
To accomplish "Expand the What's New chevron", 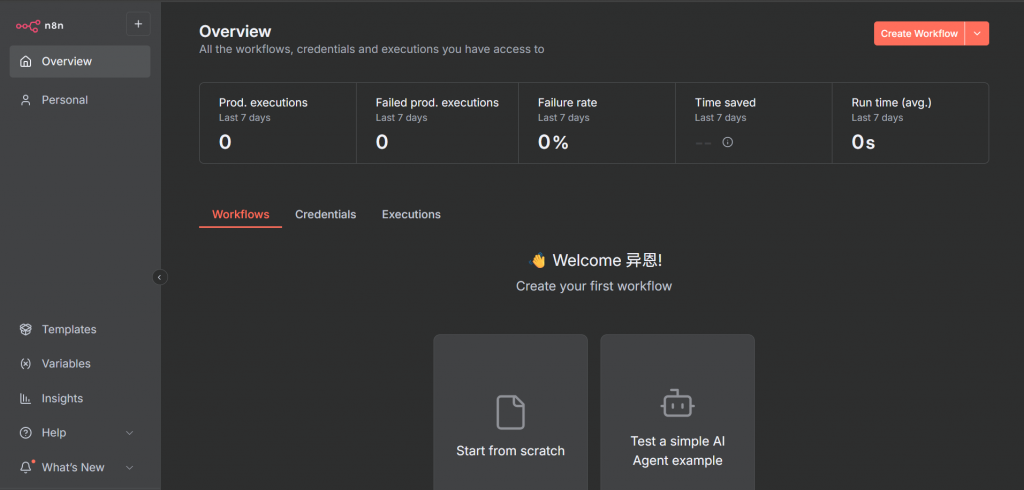I will pyautogui.click(x=129, y=467).
